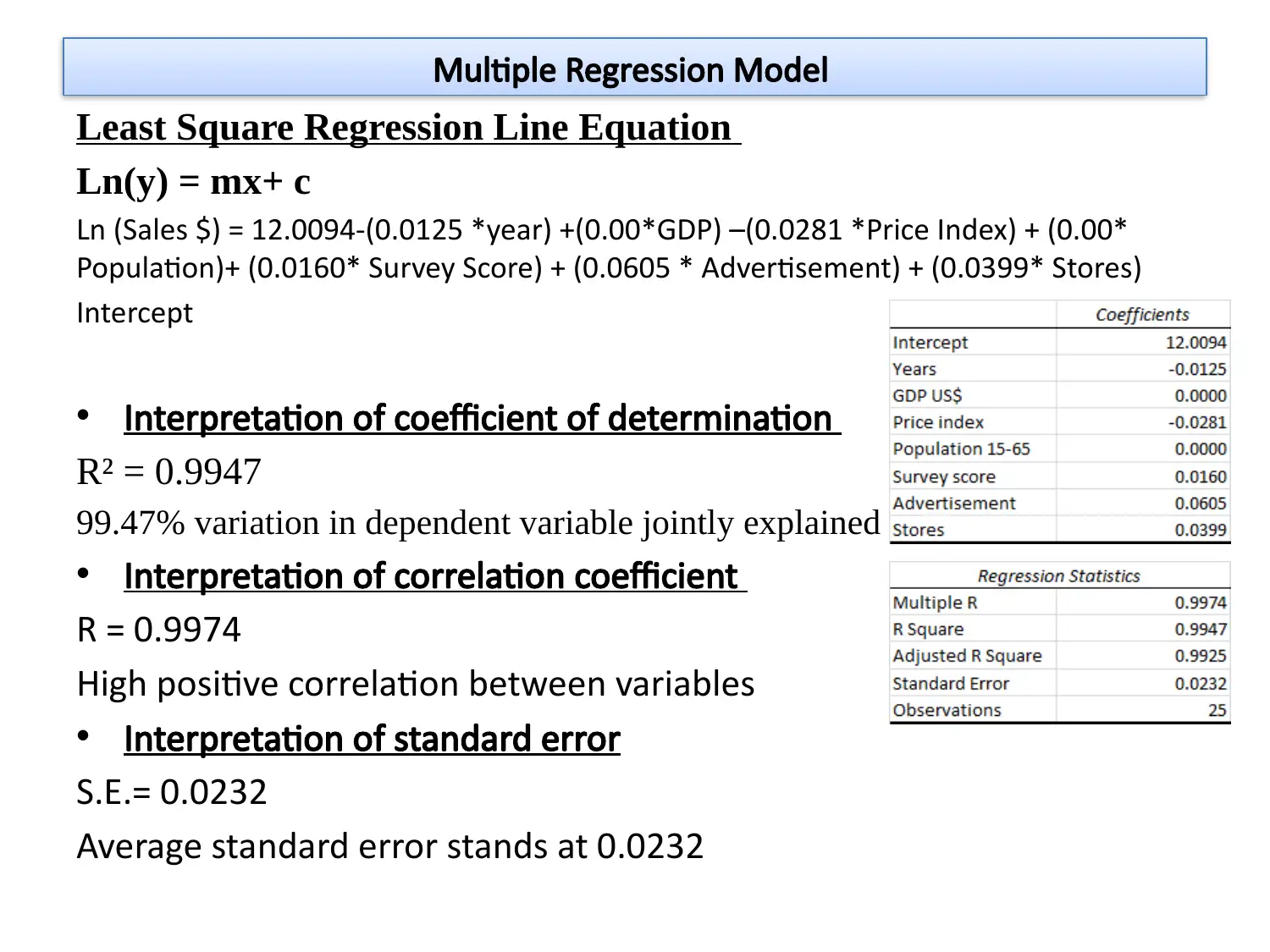Click the '0.0232' value in the statistics table
This screenshot has height=952, width=1270.
[1201, 684]
